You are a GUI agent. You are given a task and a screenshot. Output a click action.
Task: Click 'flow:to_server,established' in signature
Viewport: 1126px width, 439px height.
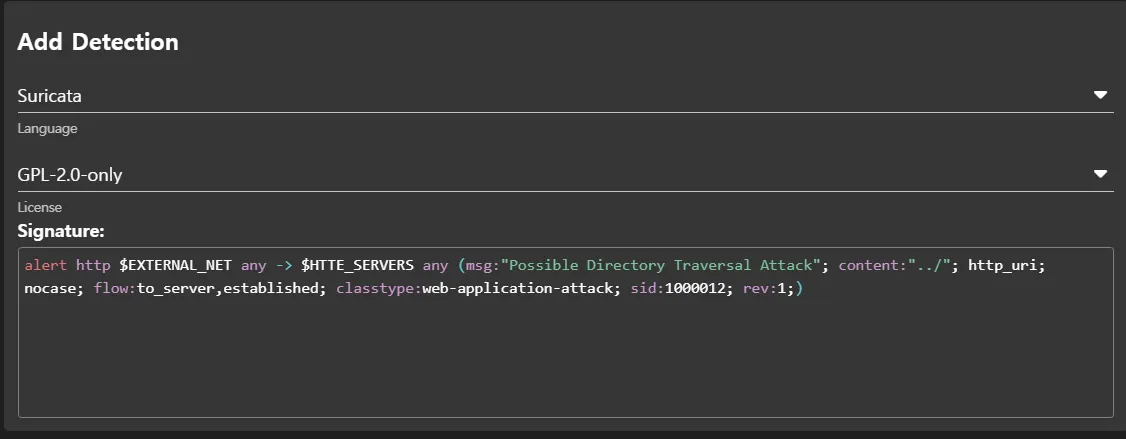tap(207, 289)
